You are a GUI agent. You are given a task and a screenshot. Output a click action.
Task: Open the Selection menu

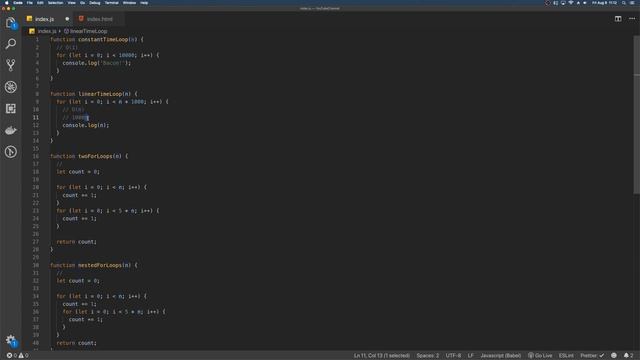tap(56, 3)
